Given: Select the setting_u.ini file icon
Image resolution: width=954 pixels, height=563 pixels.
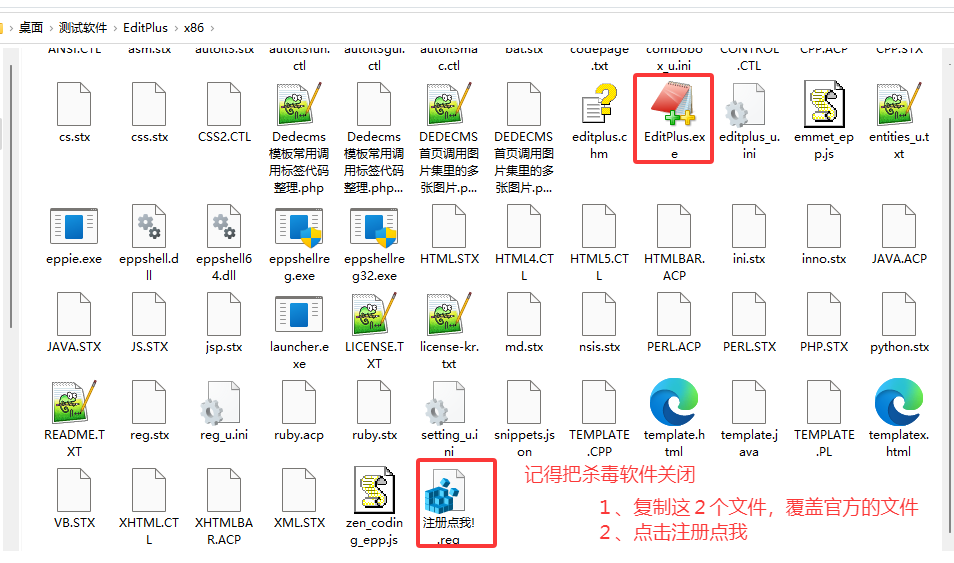Looking at the screenshot, I should [445, 402].
